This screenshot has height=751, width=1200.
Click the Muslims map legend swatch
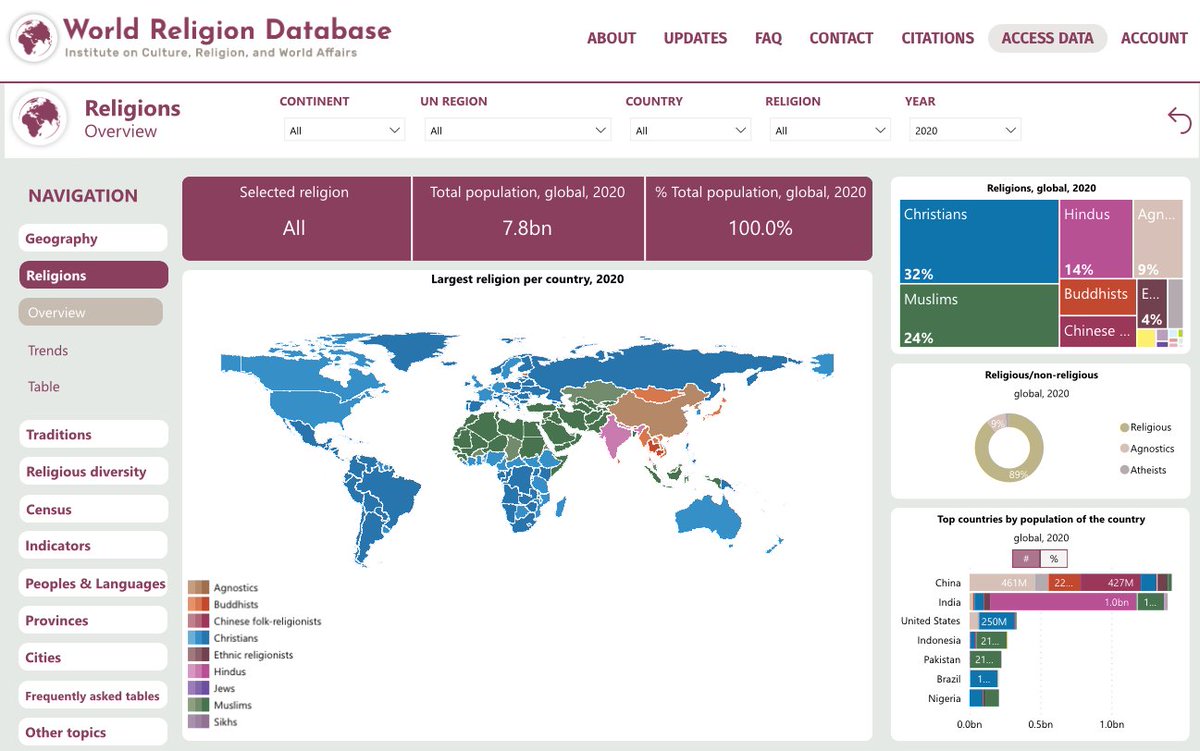pyautogui.click(x=198, y=705)
